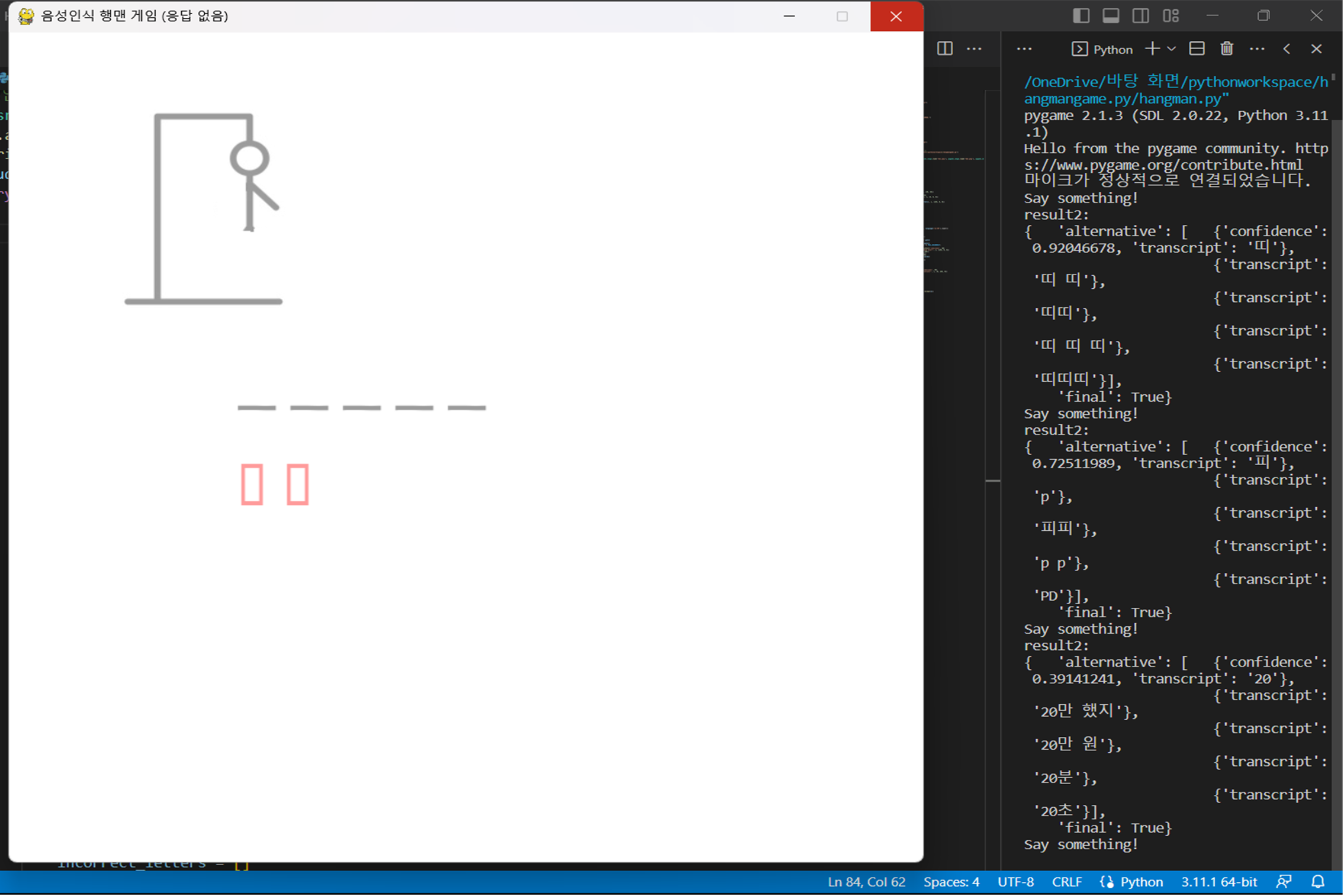Screen dimensions: 1344x896
Task: Pick interpreter 3.11.1 64-bit
Action: (1219, 882)
